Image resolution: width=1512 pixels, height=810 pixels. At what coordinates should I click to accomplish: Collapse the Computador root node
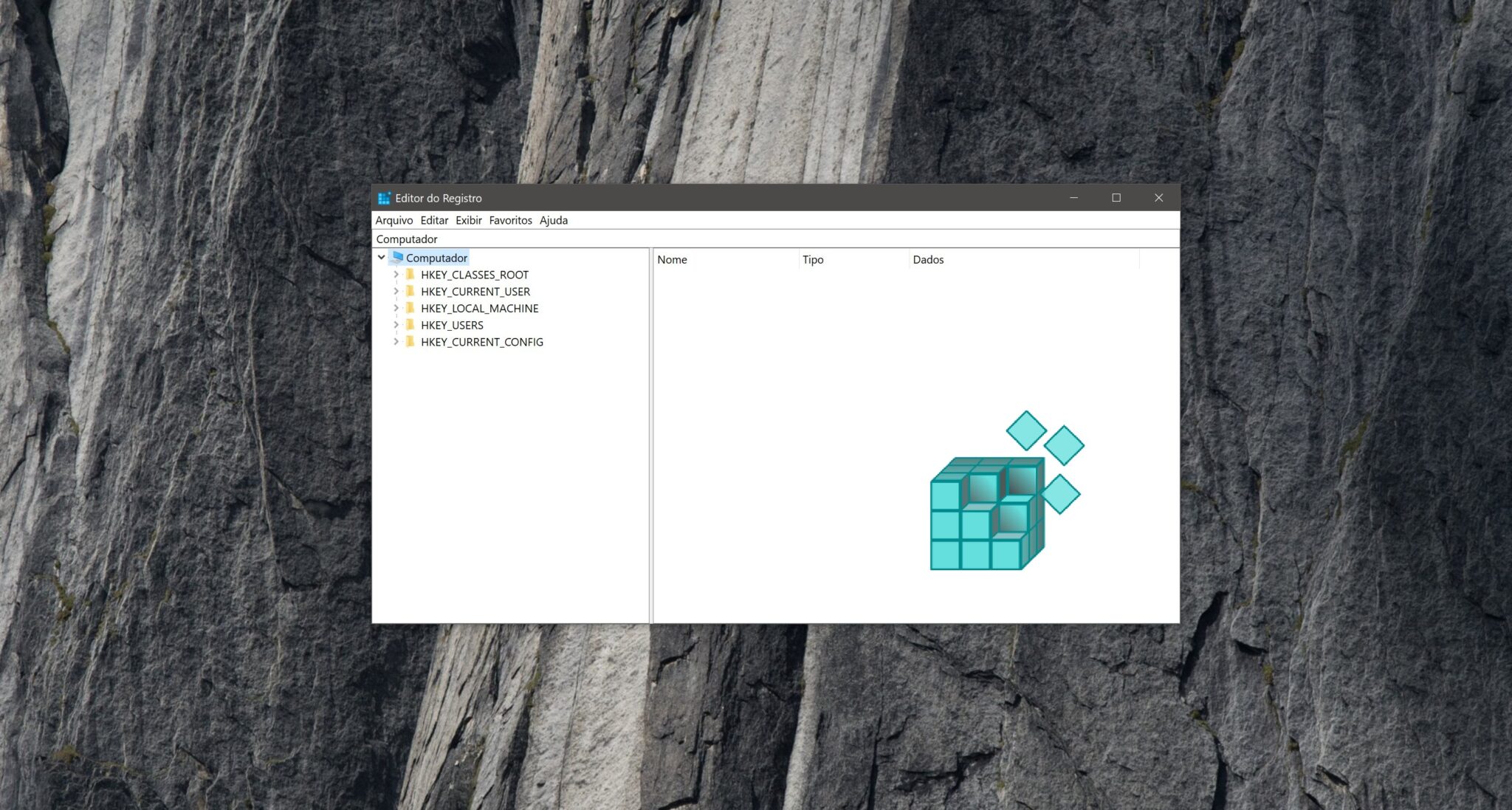pyautogui.click(x=381, y=257)
